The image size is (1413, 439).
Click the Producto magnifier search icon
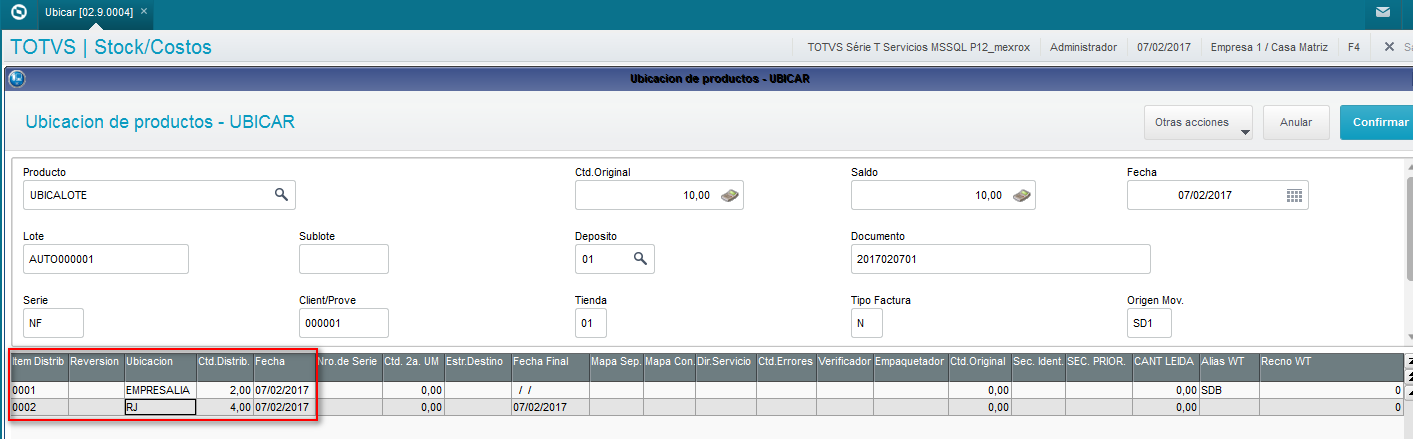click(x=282, y=195)
